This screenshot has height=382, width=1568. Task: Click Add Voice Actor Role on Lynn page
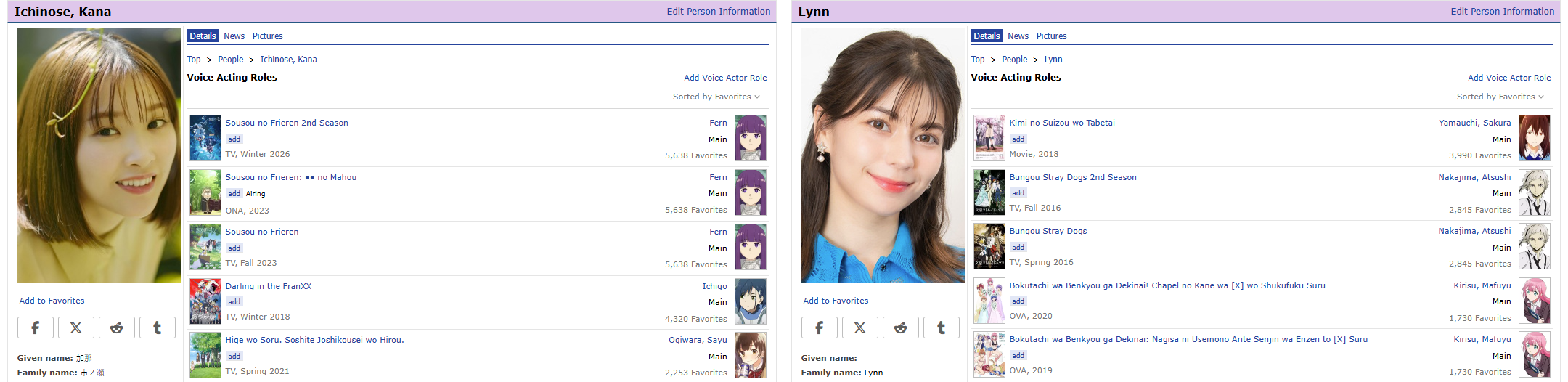[x=1509, y=78]
